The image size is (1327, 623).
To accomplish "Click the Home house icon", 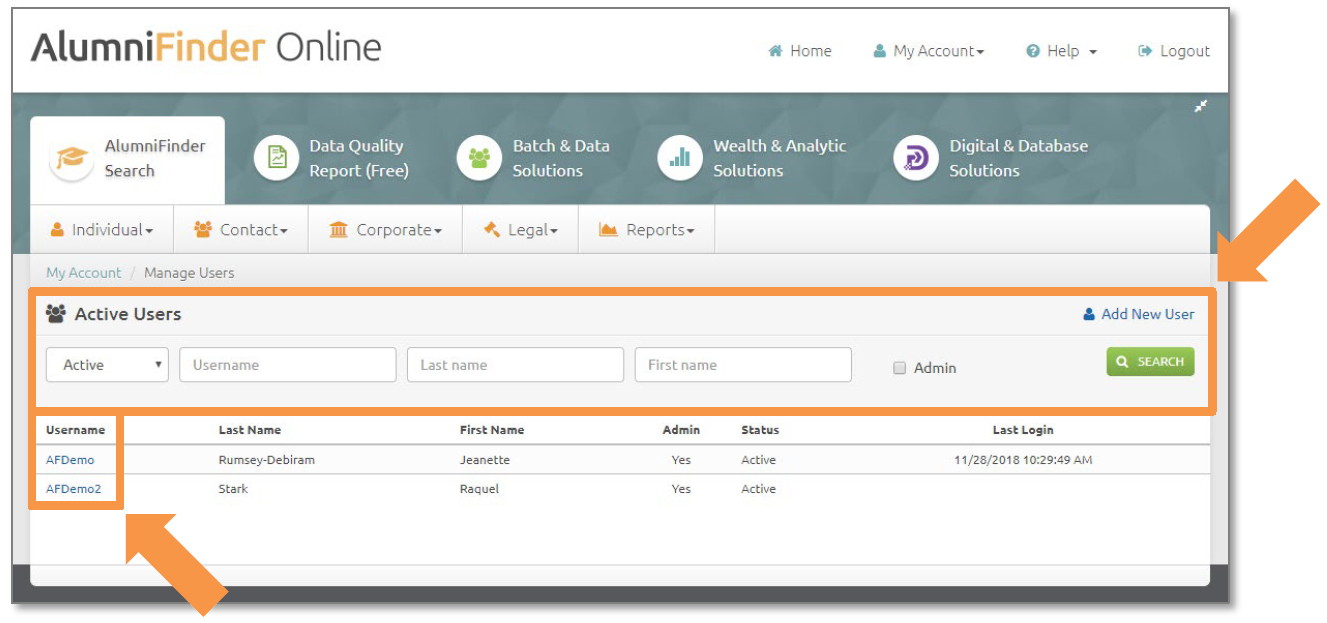I will pos(775,51).
